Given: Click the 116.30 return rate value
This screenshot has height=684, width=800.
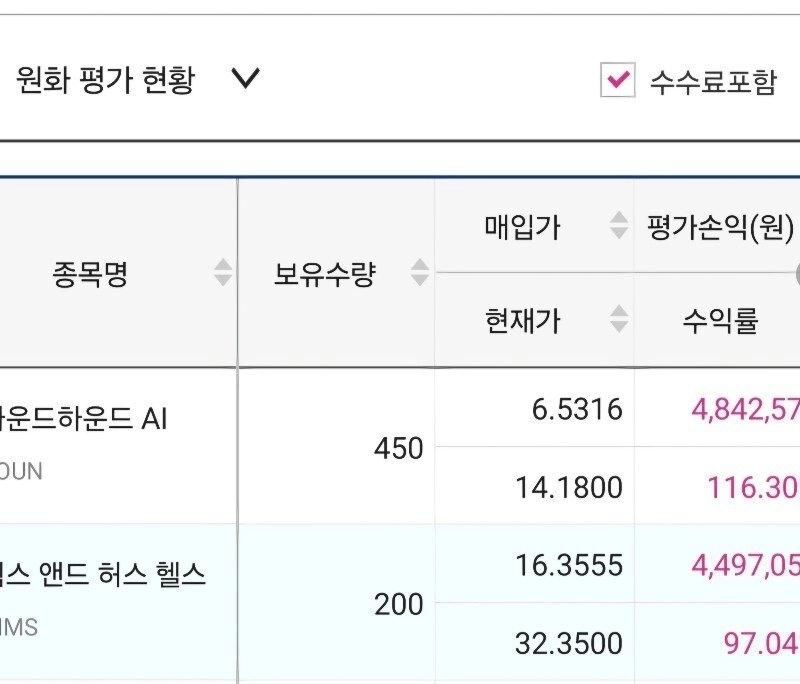Looking at the screenshot, I should pos(752,488).
